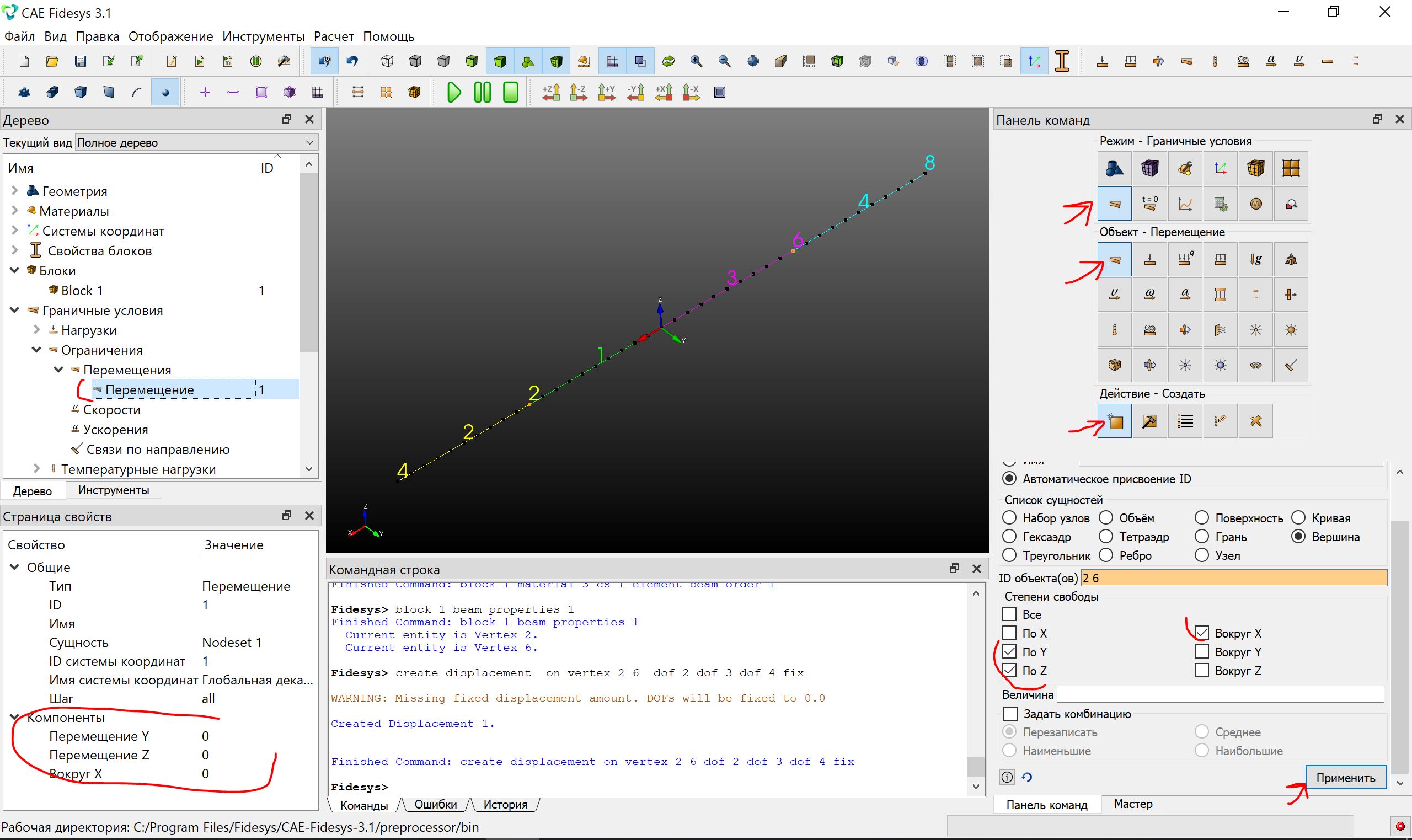
Task: Expand the Свойства блоков node
Action: tap(15, 251)
